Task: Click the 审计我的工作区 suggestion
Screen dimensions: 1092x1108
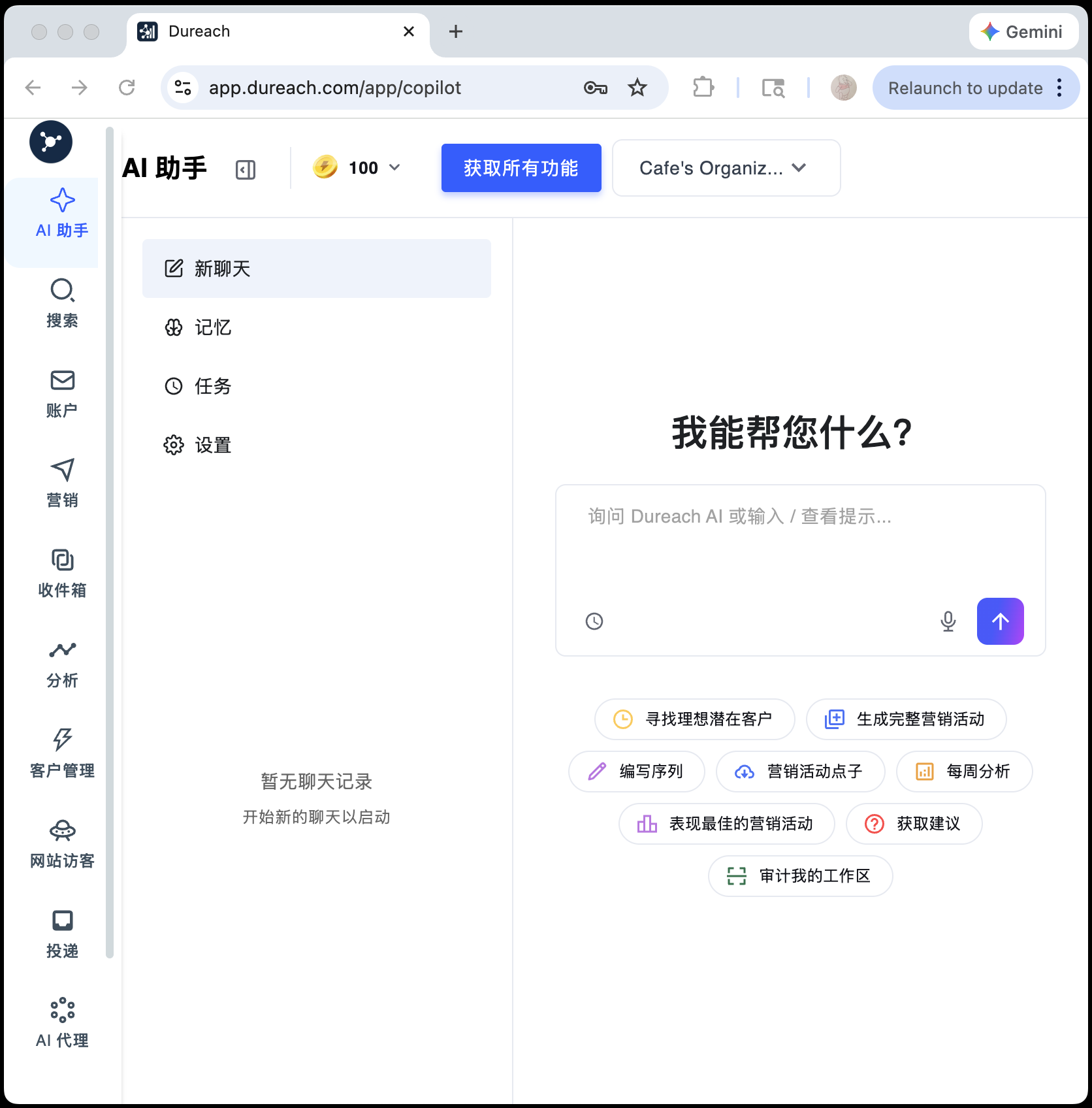Action: pyautogui.click(x=800, y=876)
